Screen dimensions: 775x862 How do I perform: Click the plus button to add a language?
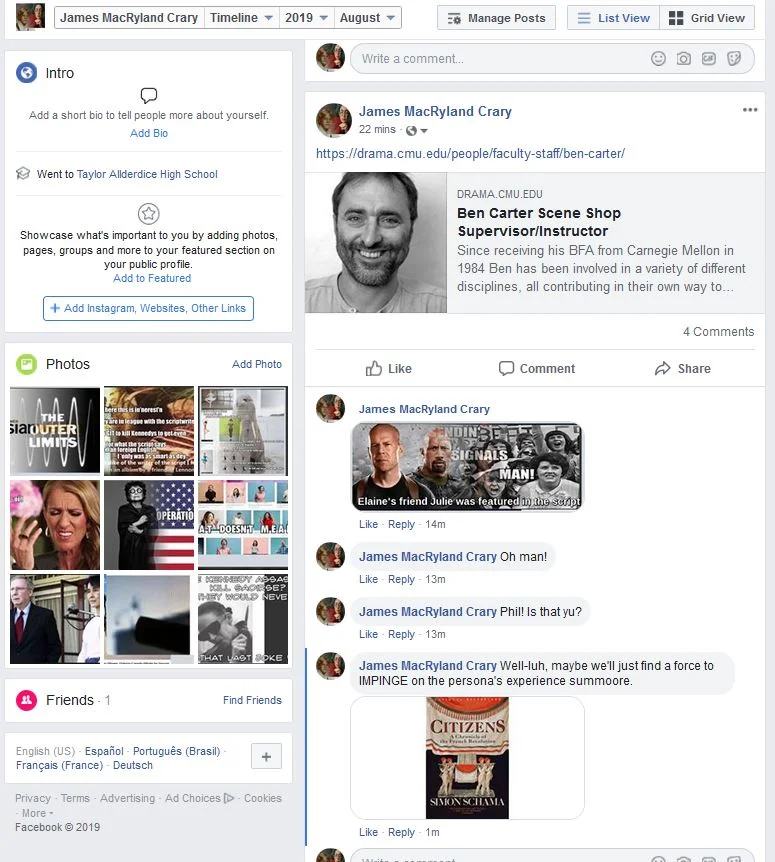[x=266, y=756]
